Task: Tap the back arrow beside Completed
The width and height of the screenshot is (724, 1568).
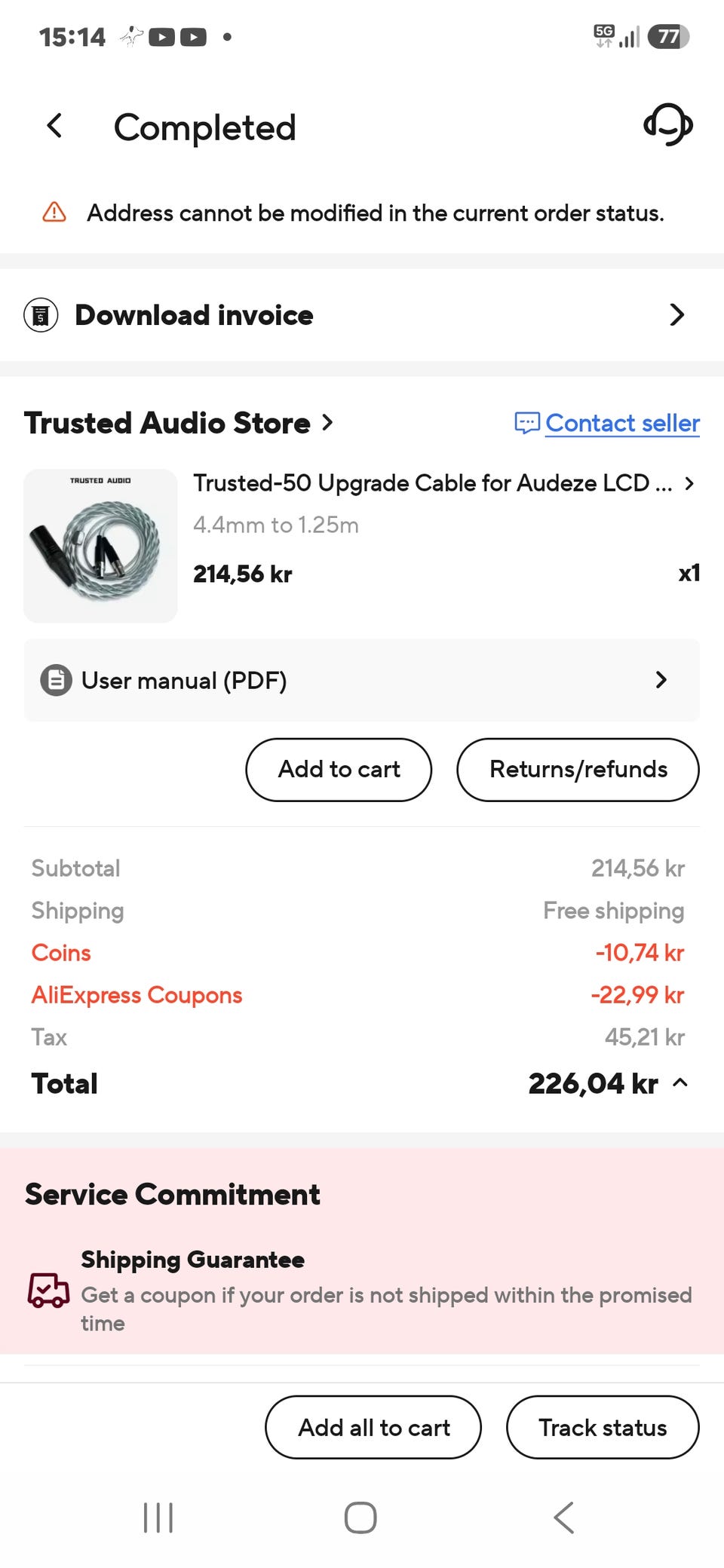Action: click(54, 126)
